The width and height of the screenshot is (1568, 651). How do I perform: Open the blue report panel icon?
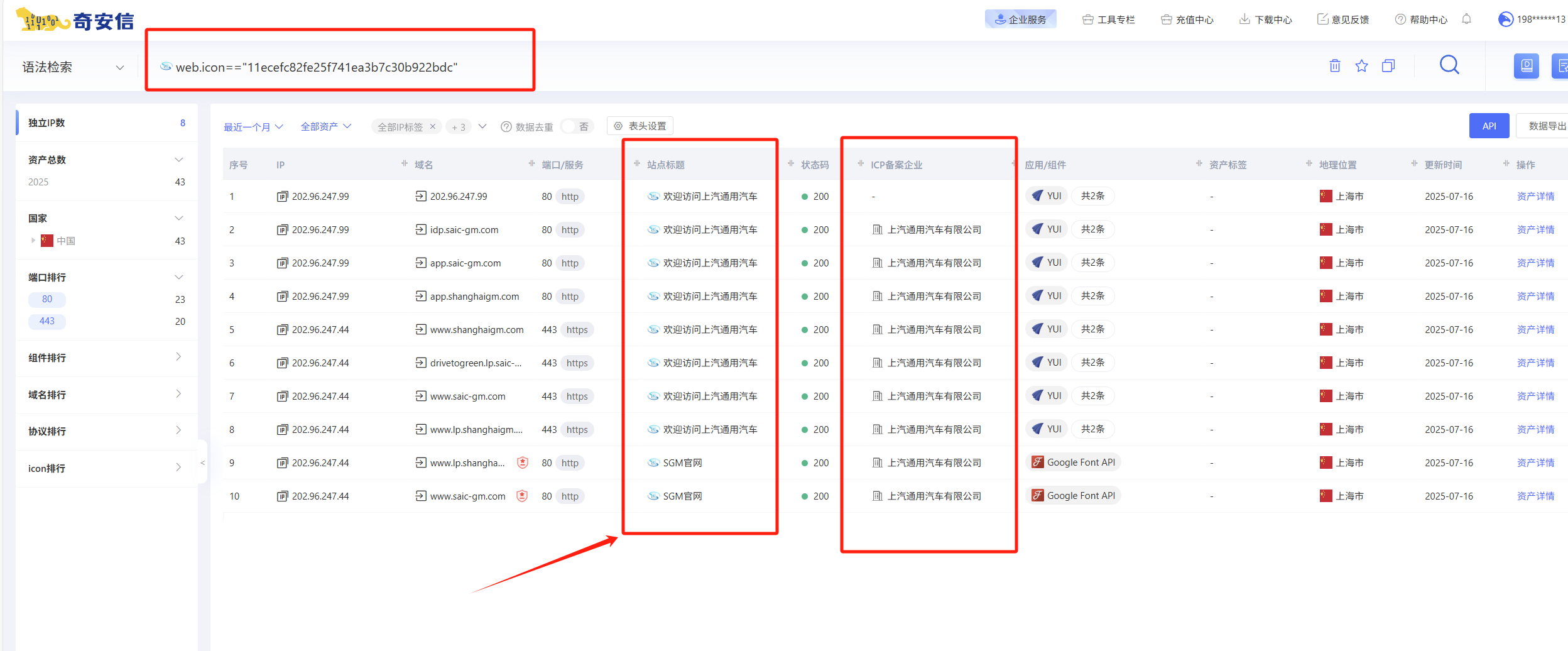point(1526,66)
